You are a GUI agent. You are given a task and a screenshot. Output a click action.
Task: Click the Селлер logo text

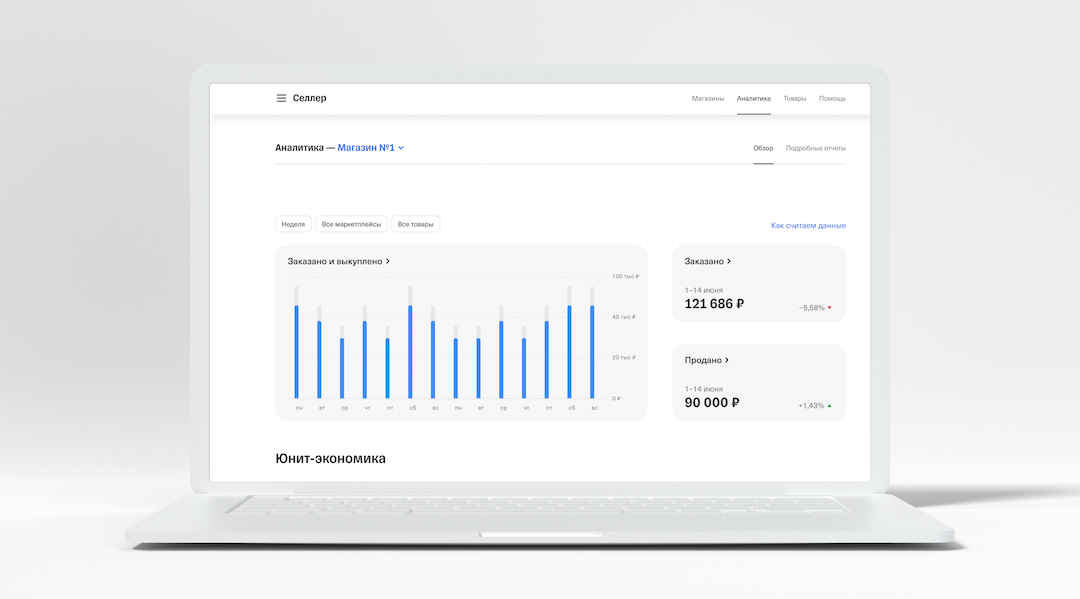309,98
